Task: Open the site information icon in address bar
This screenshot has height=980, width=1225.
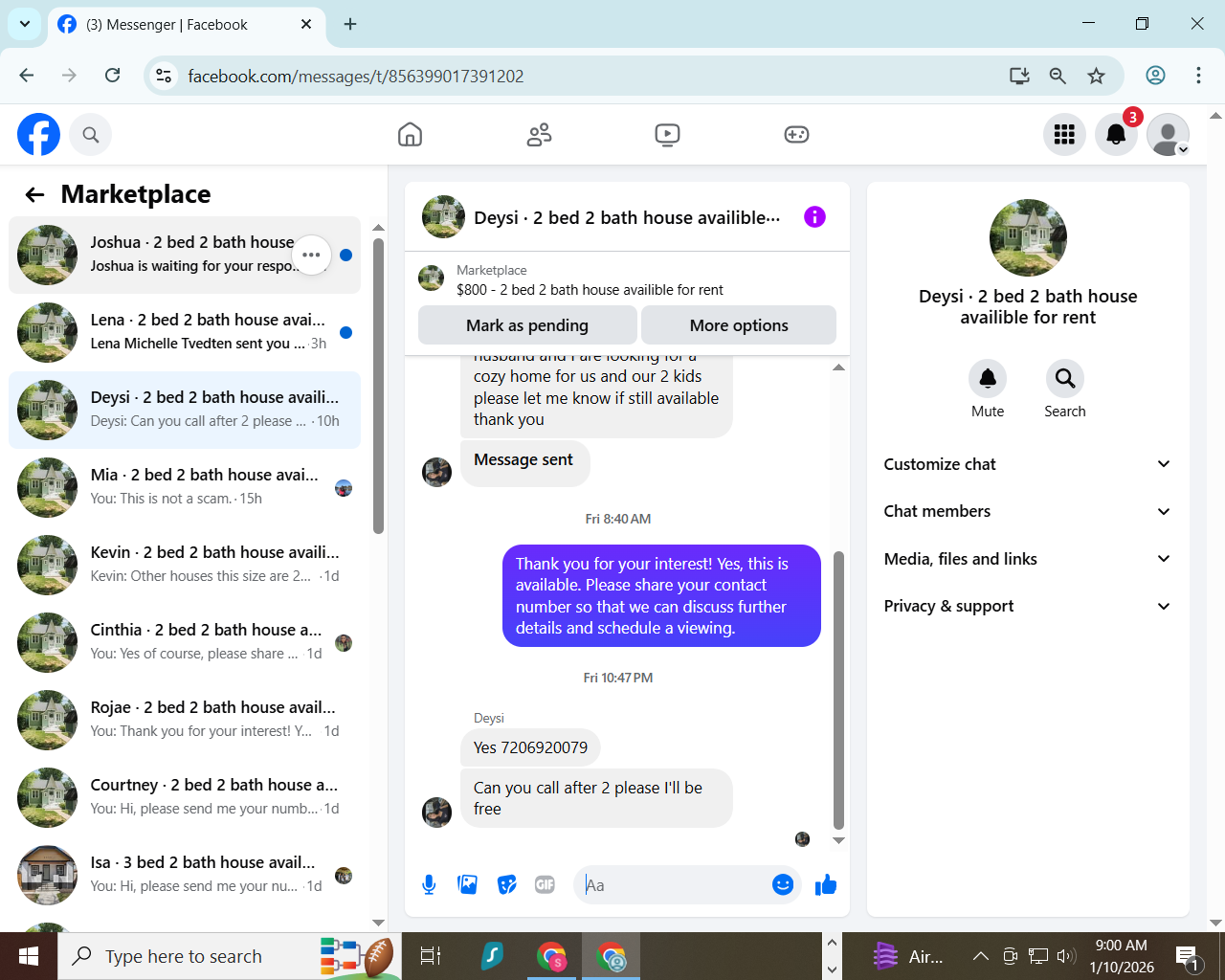Action: (164, 76)
